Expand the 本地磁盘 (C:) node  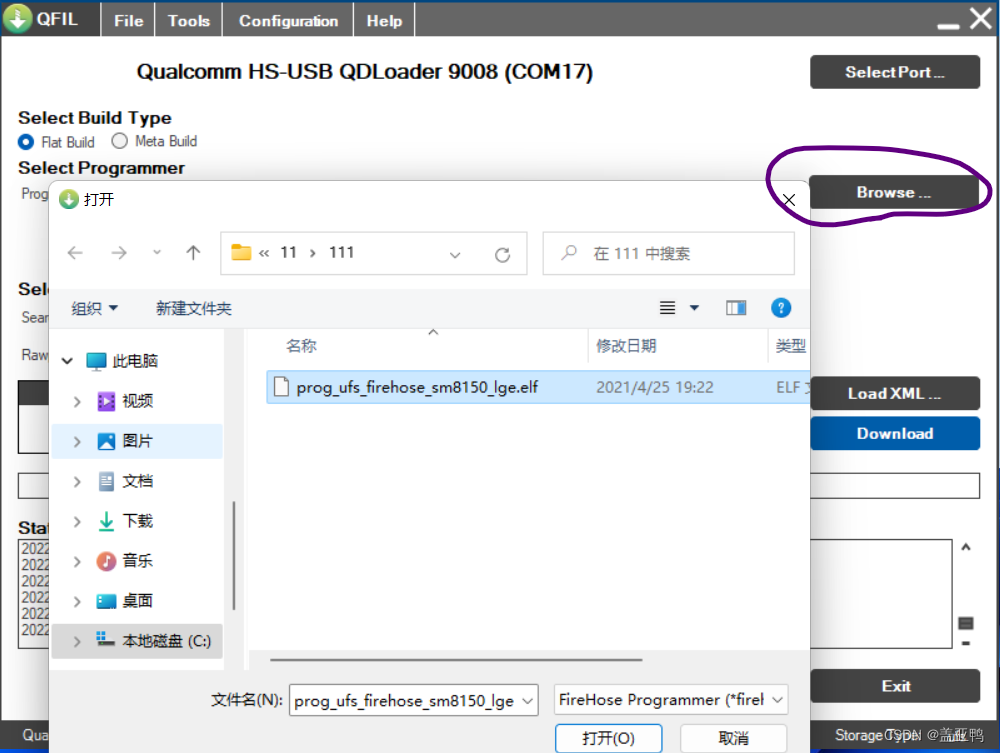[77, 641]
